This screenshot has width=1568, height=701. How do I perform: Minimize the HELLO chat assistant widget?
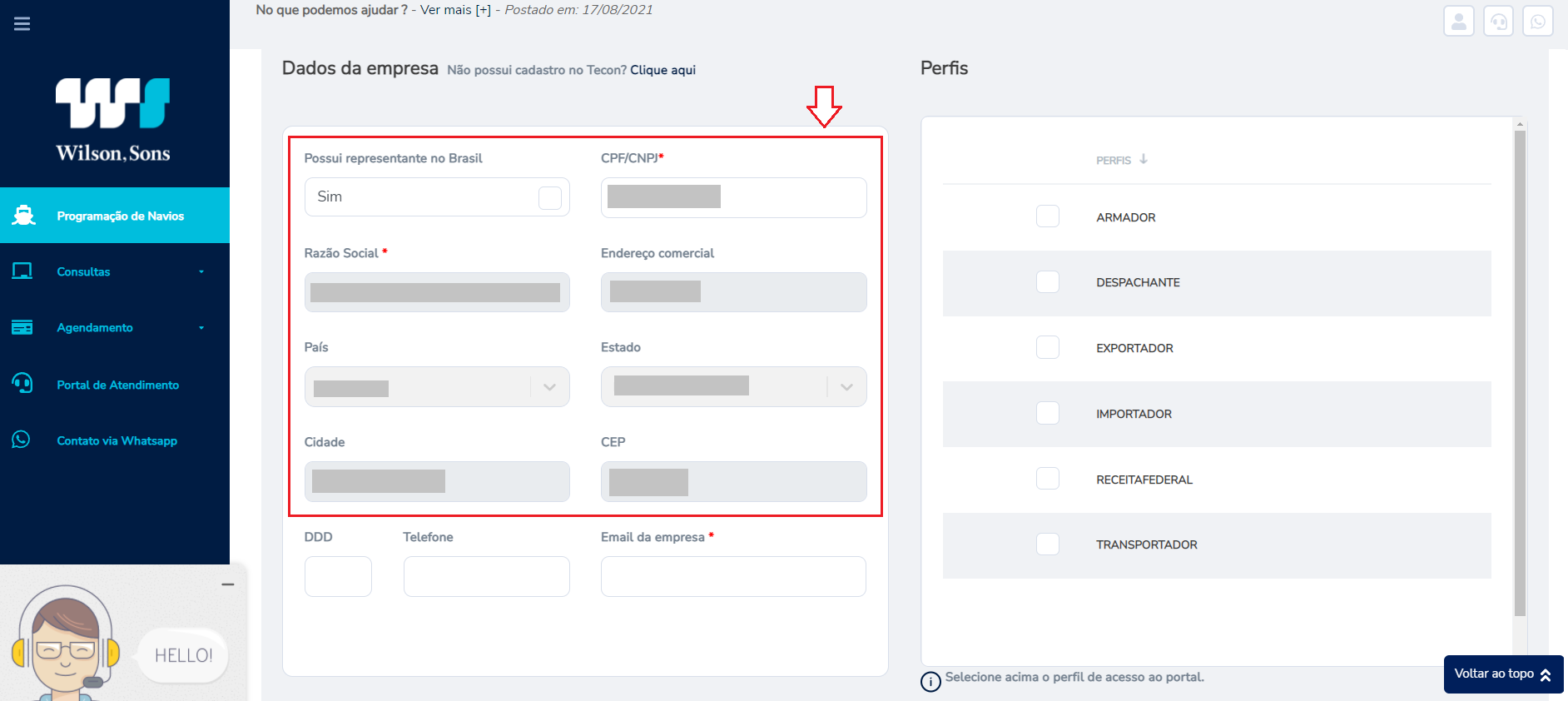228,584
